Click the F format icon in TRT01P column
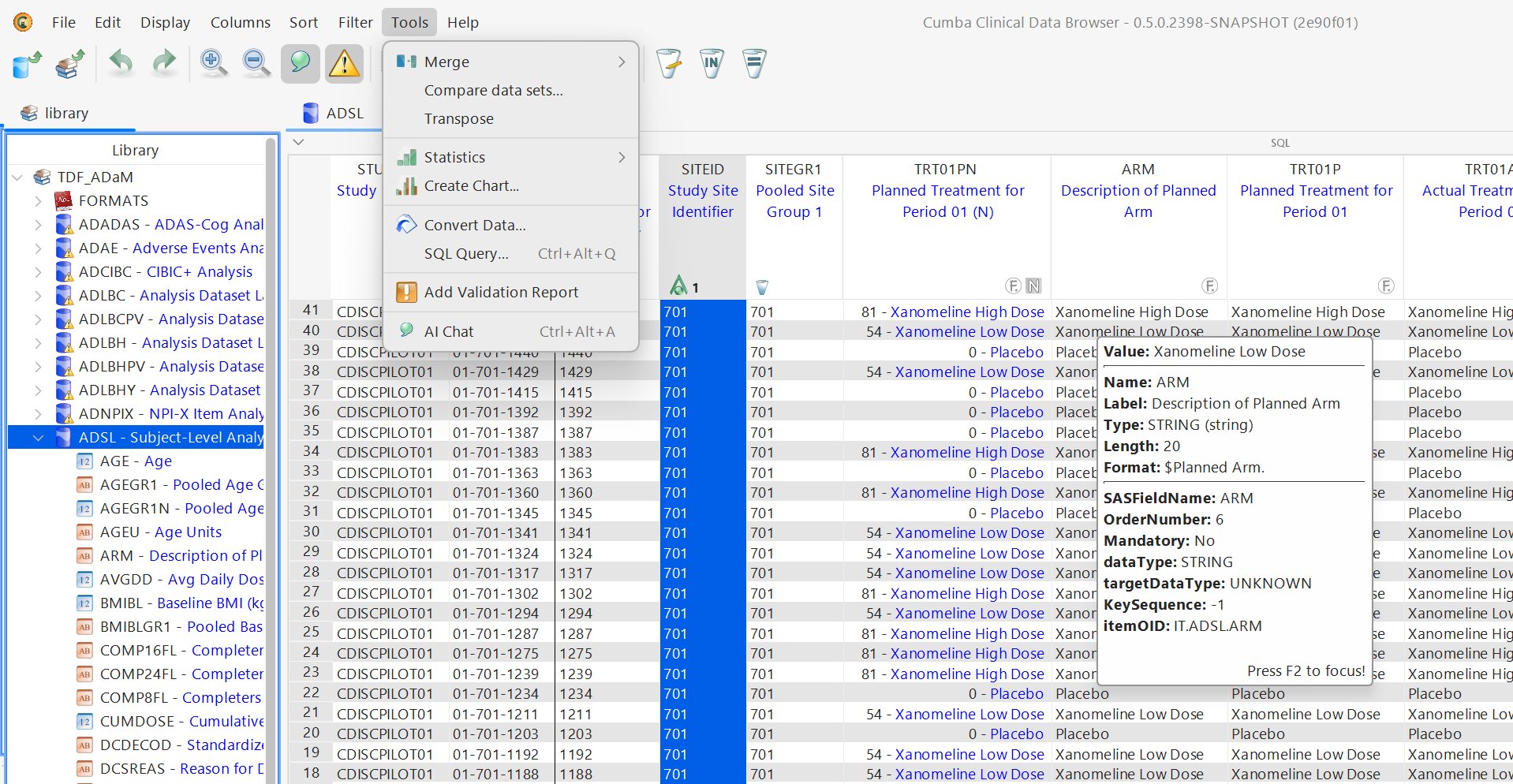 (x=1386, y=286)
